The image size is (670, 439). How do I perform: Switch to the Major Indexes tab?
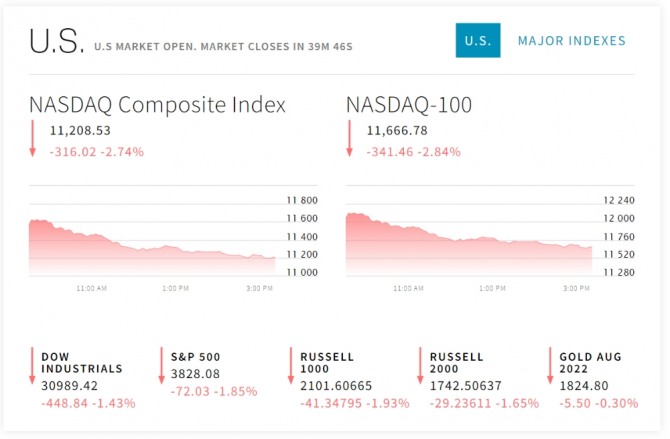(x=571, y=41)
